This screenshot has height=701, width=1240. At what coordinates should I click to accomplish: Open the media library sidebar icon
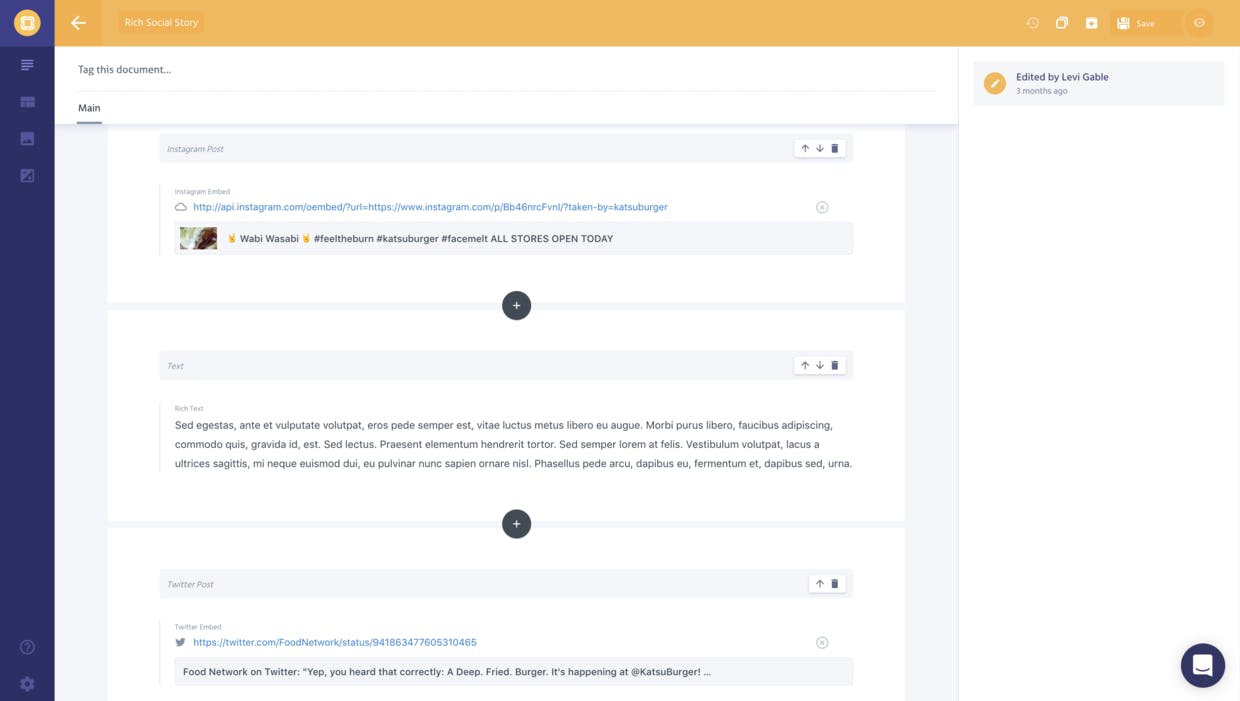point(27,139)
